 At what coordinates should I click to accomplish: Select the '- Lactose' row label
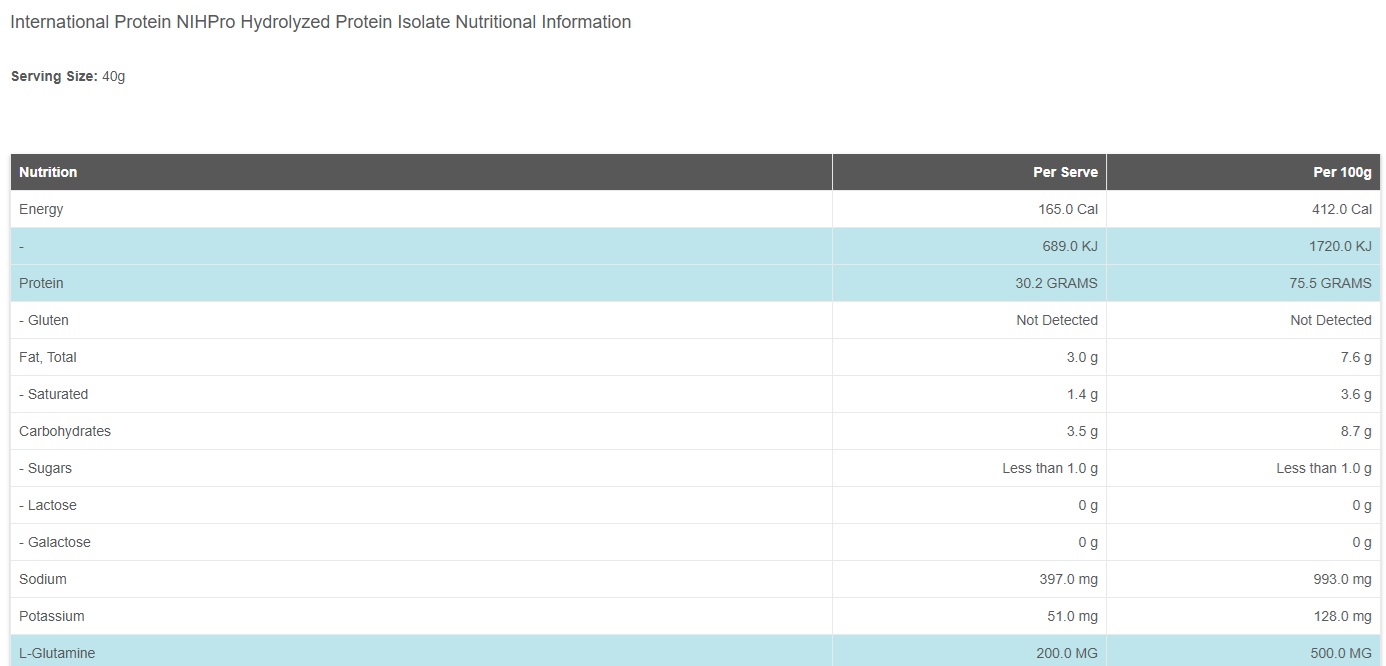coord(48,505)
